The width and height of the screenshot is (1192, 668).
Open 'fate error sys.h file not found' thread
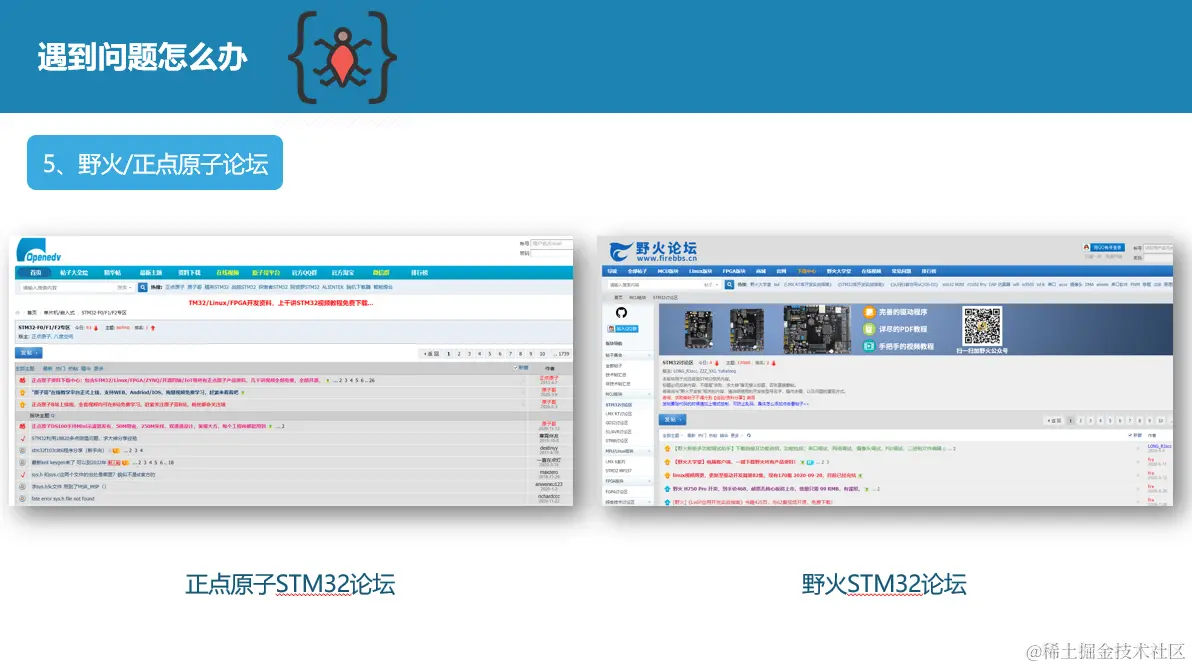click(63, 499)
